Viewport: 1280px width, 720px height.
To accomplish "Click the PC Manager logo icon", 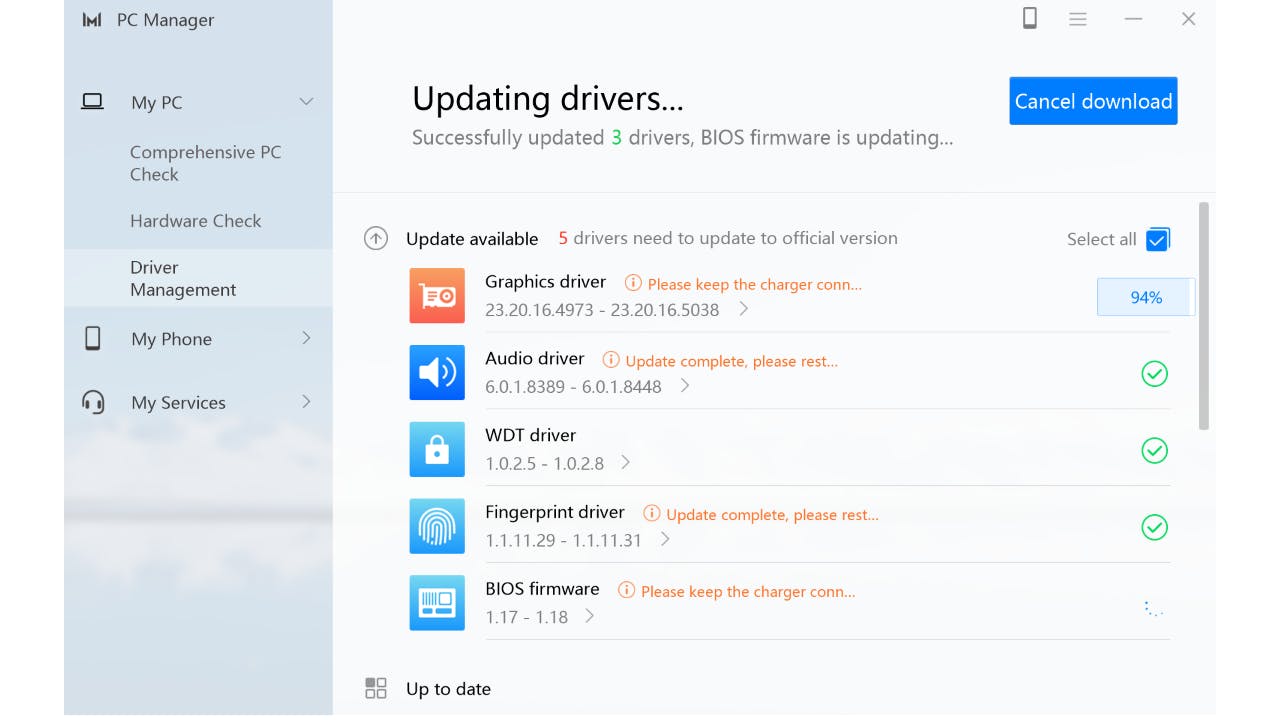I will [92, 20].
